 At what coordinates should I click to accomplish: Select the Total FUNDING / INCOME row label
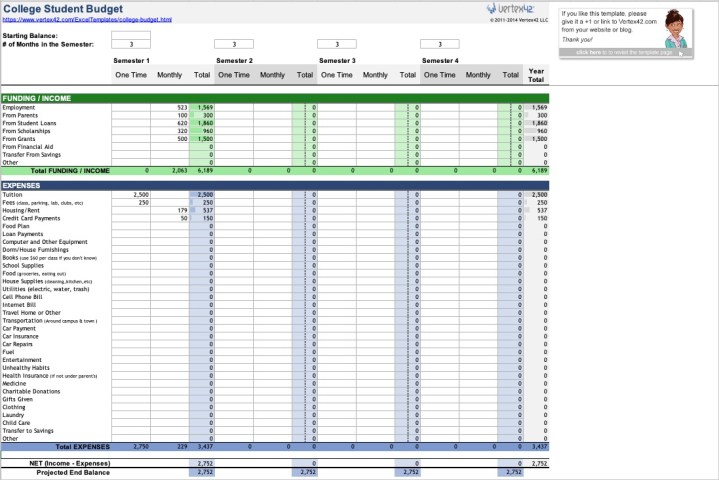[70, 171]
